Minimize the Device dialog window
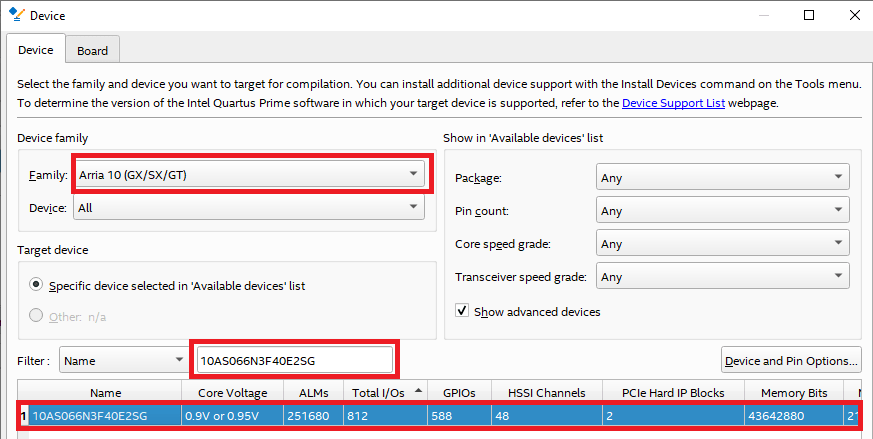The image size is (873, 439). (x=763, y=15)
